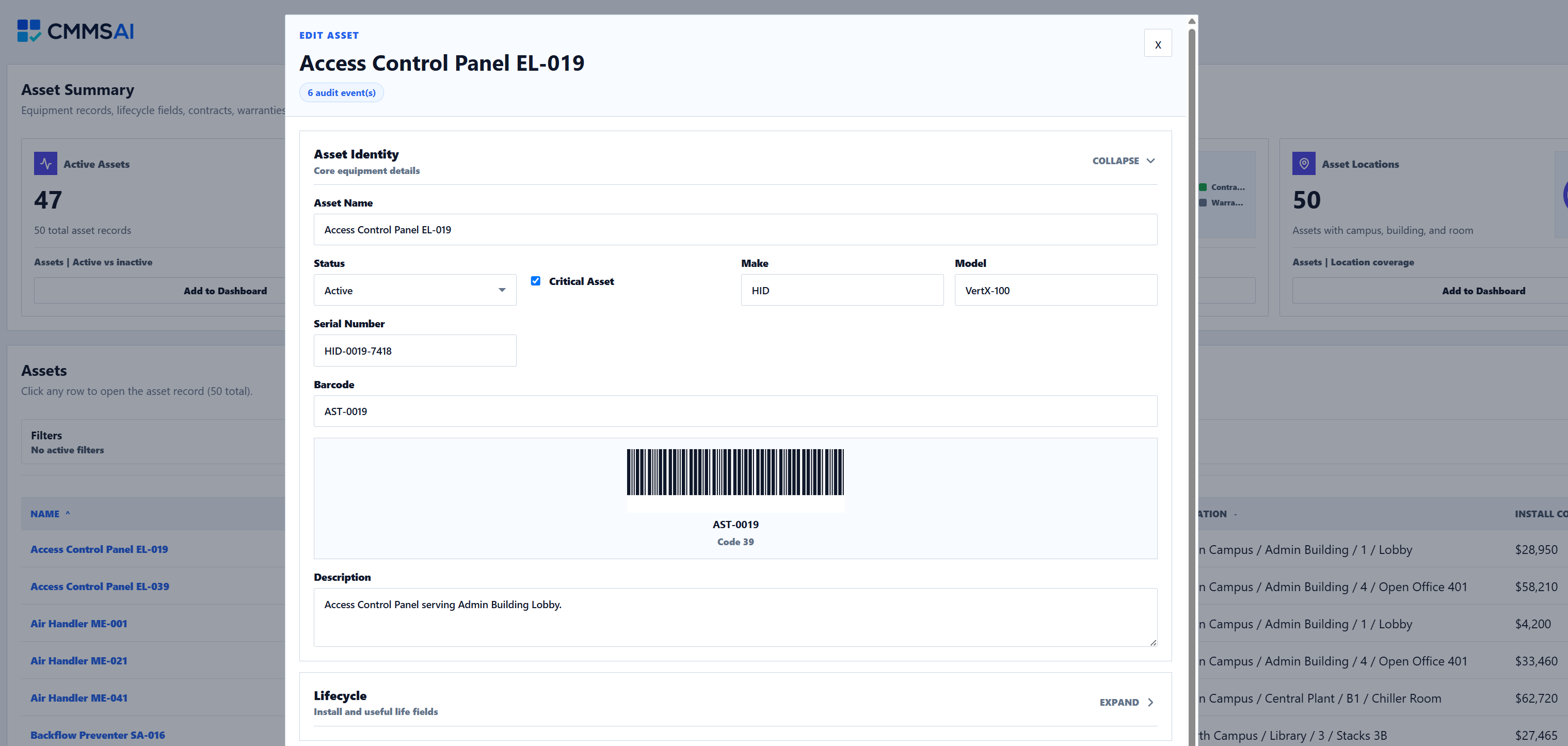1568x746 pixels.
Task: Click the gray Warra... legend swatch
Action: pyautogui.click(x=1203, y=202)
